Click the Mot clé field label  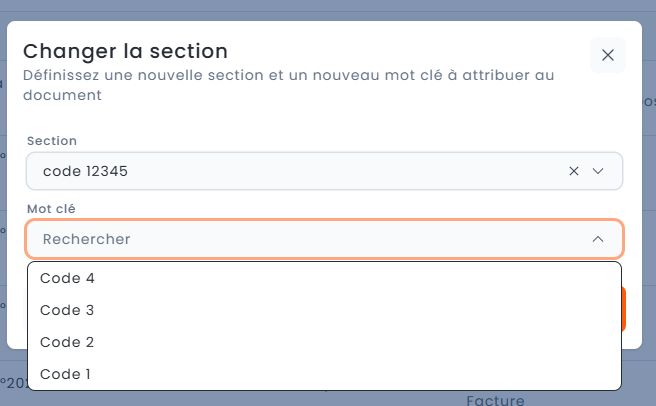pyautogui.click(x=52, y=208)
